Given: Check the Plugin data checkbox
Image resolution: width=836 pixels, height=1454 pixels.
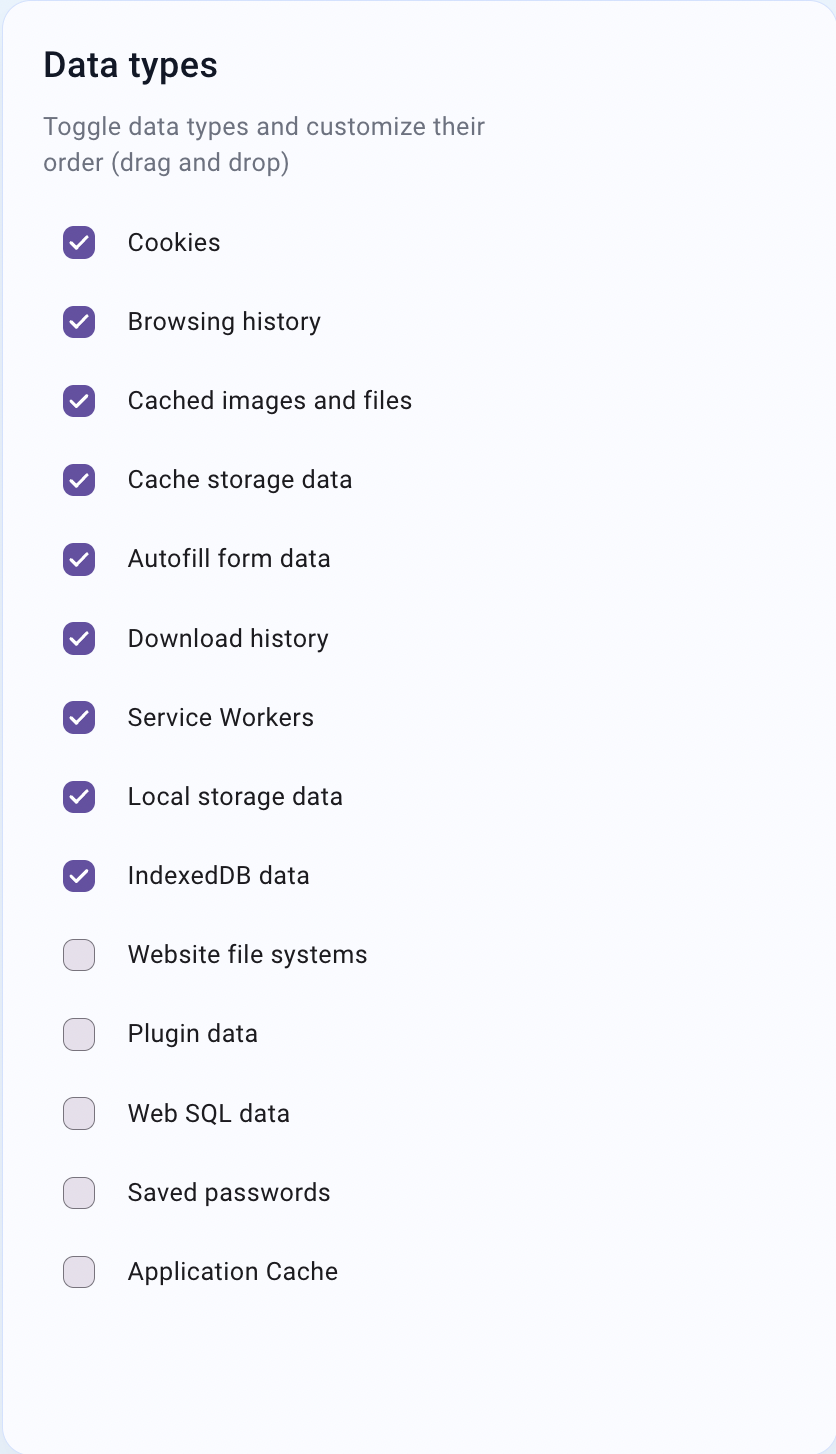Looking at the screenshot, I should tap(78, 1034).
